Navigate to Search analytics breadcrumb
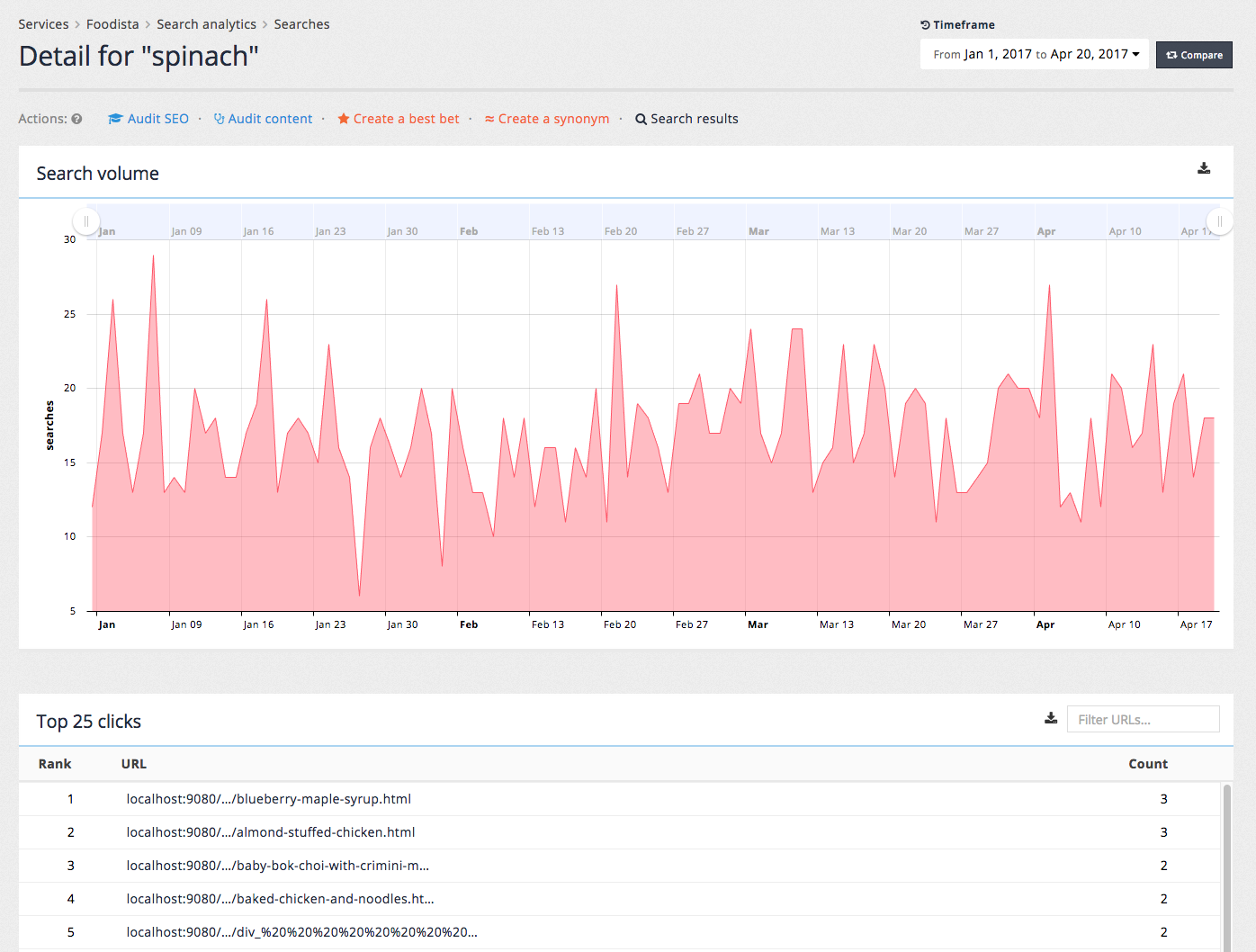 pos(206,24)
